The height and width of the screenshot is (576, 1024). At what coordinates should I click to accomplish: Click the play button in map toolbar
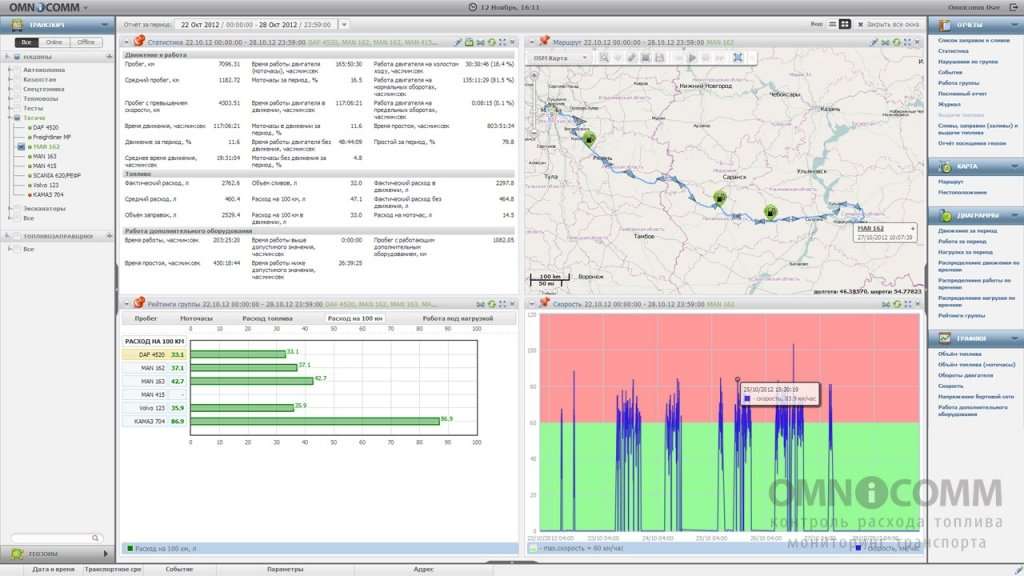point(692,58)
